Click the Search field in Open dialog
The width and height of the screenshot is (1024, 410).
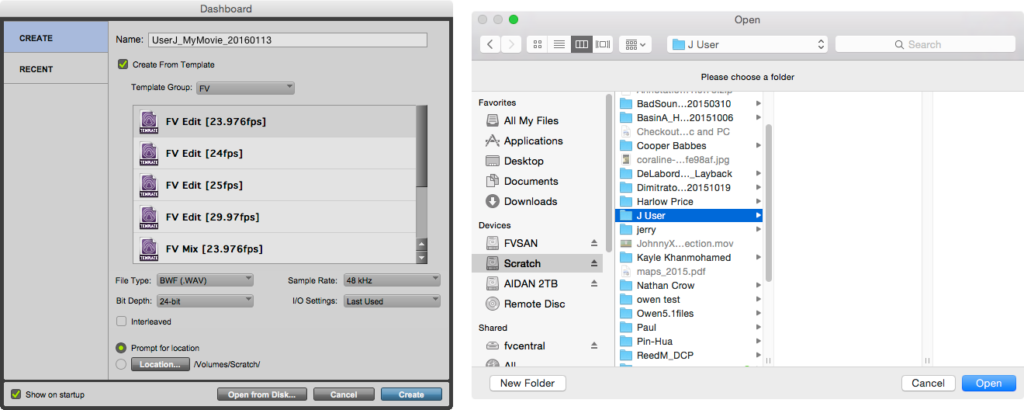tap(923, 44)
